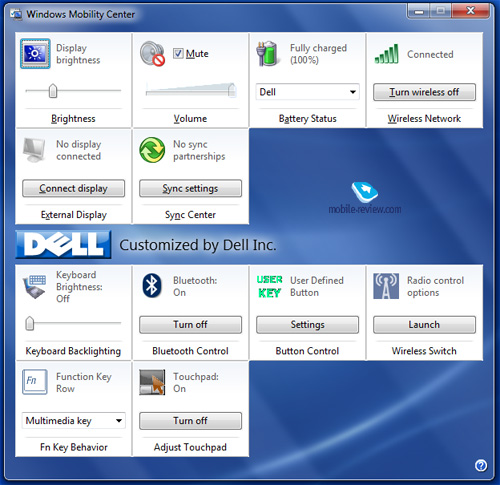
Task: Click the Adjust Touchpad label
Action: pos(190,447)
